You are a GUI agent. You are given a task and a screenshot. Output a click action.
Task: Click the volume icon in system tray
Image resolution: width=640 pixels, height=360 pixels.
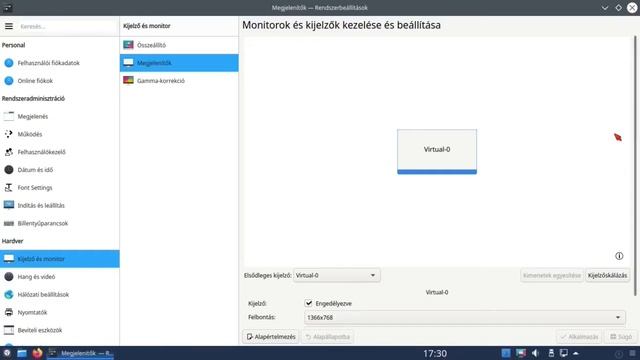(x=536, y=353)
